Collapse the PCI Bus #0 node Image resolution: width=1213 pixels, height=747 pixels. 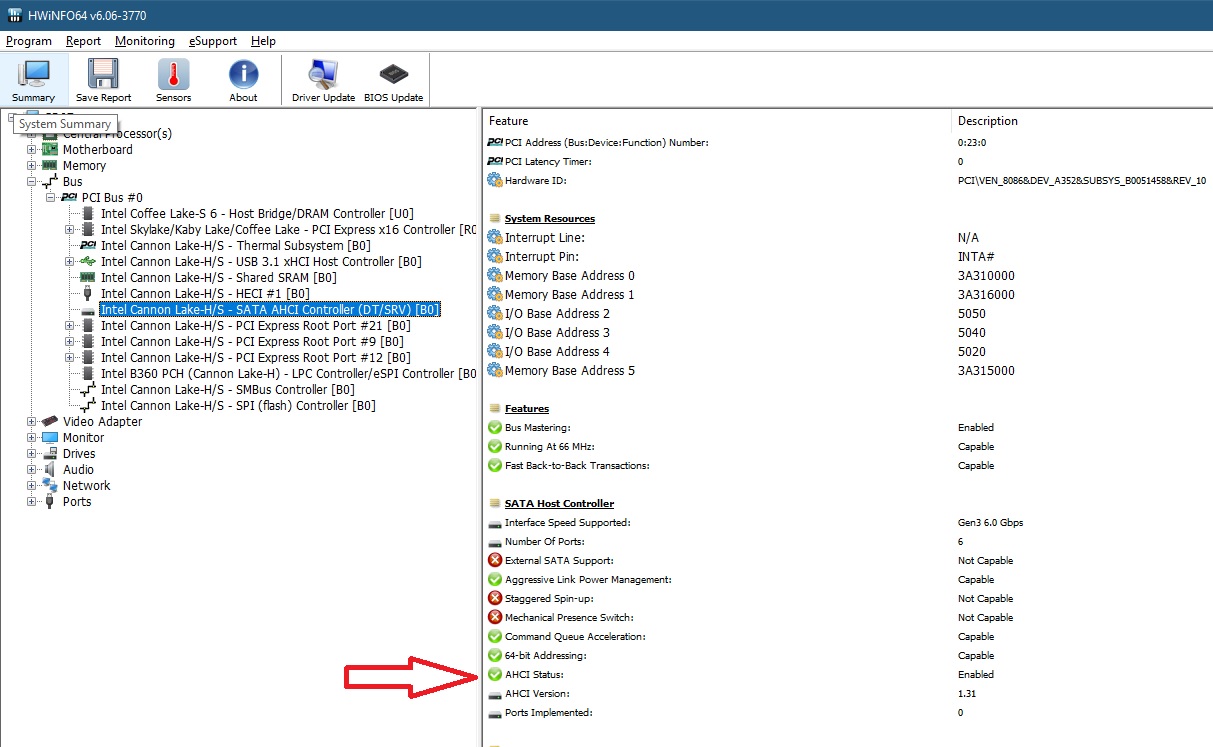point(51,197)
